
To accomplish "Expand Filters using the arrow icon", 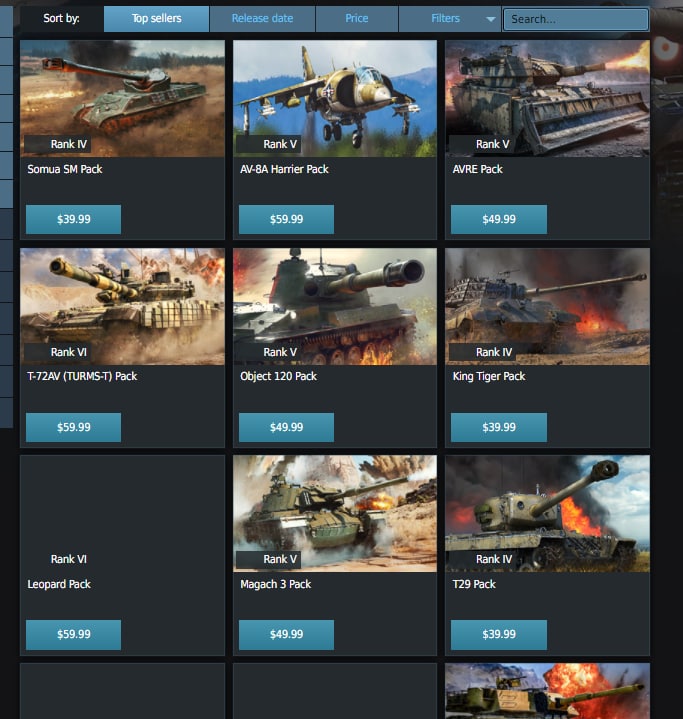I will 490,19.
